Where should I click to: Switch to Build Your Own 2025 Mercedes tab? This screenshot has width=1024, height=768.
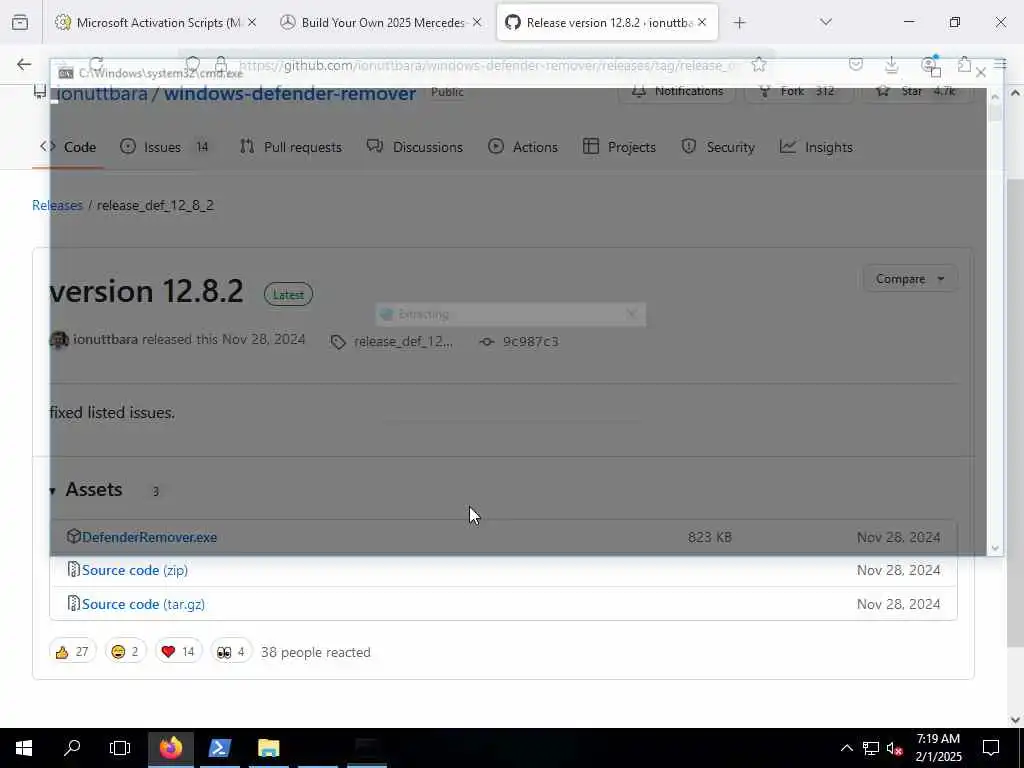pos(383,23)
